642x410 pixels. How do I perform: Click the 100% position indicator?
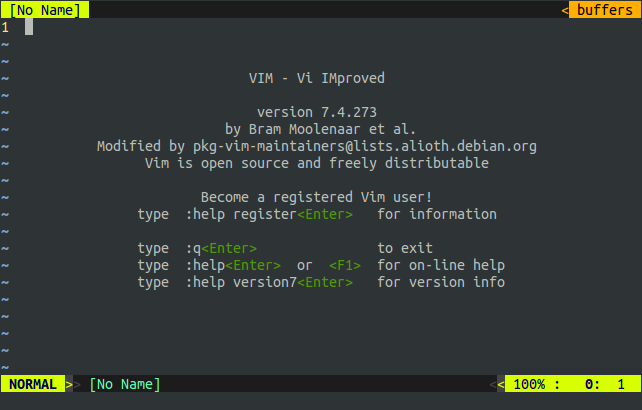point(529,384)
